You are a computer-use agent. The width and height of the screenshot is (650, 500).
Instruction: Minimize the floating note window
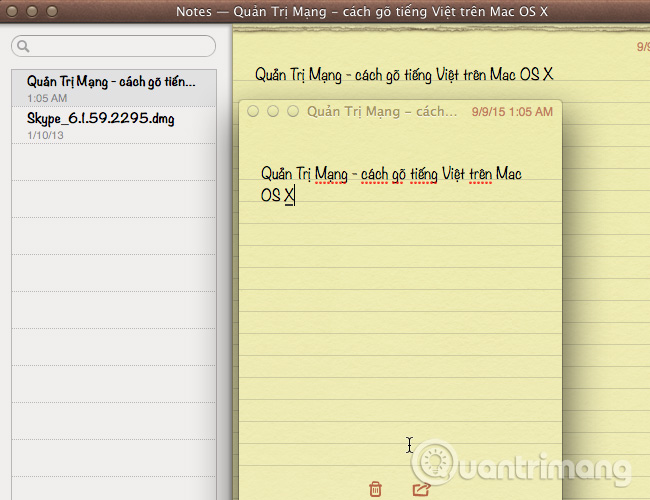click(273, 111)
